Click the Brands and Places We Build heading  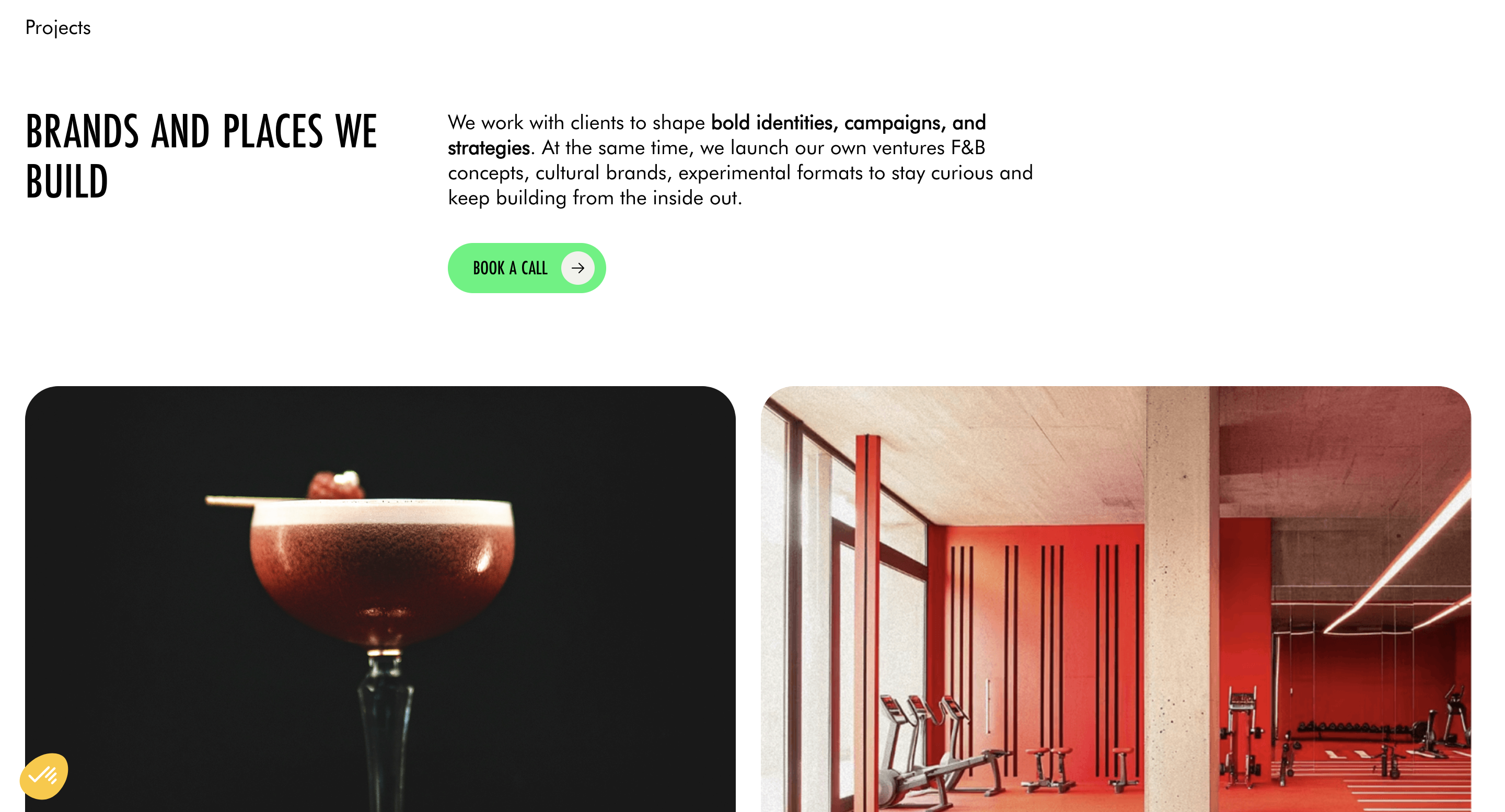pyautogui.click(x=202, y=156)
